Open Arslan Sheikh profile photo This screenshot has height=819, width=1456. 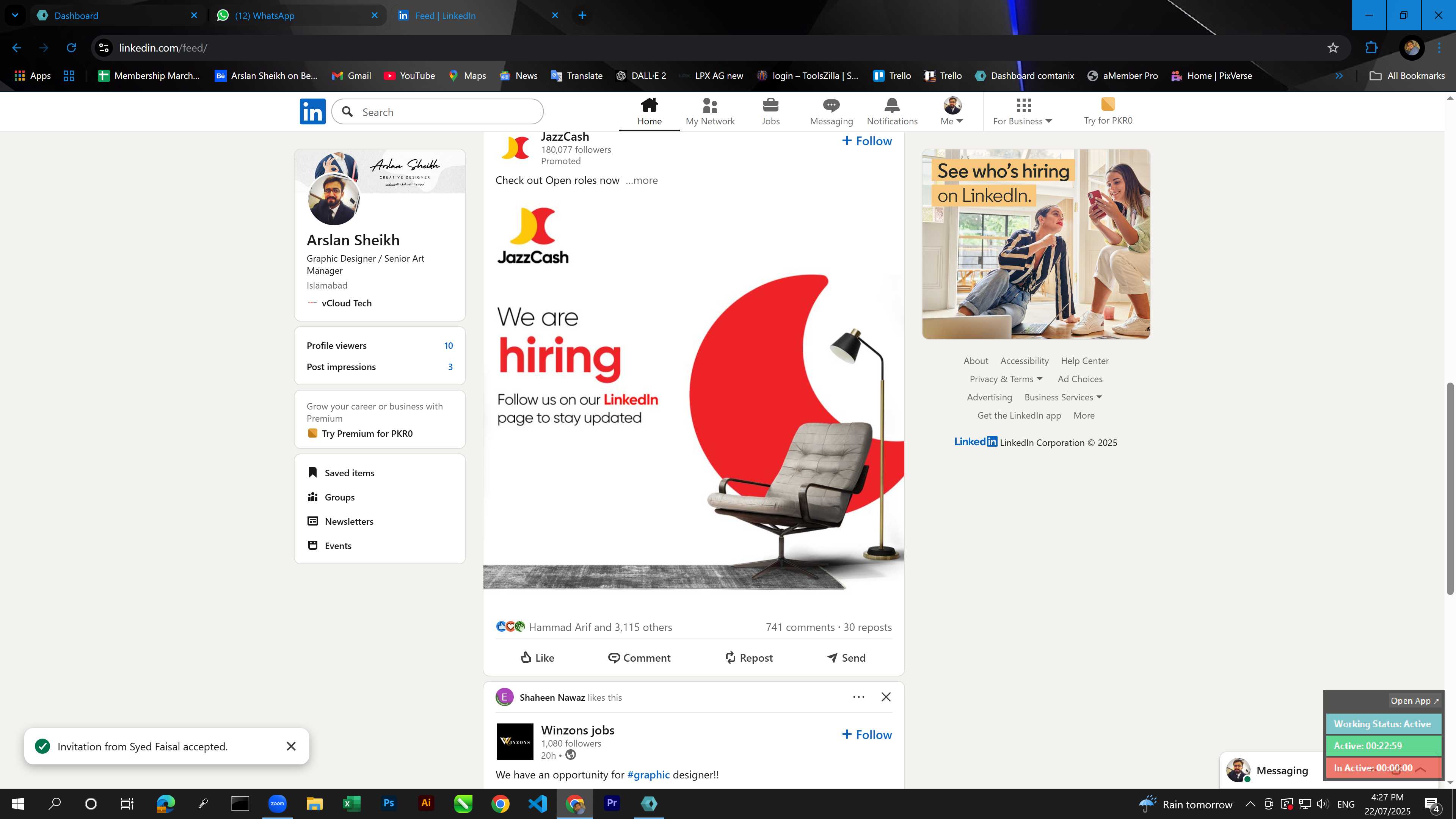coord(334,199)
